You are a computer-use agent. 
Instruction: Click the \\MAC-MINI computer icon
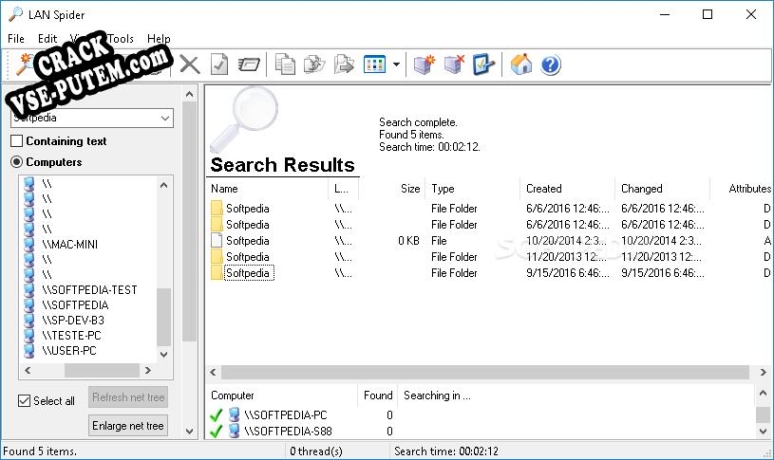(29, 244)
